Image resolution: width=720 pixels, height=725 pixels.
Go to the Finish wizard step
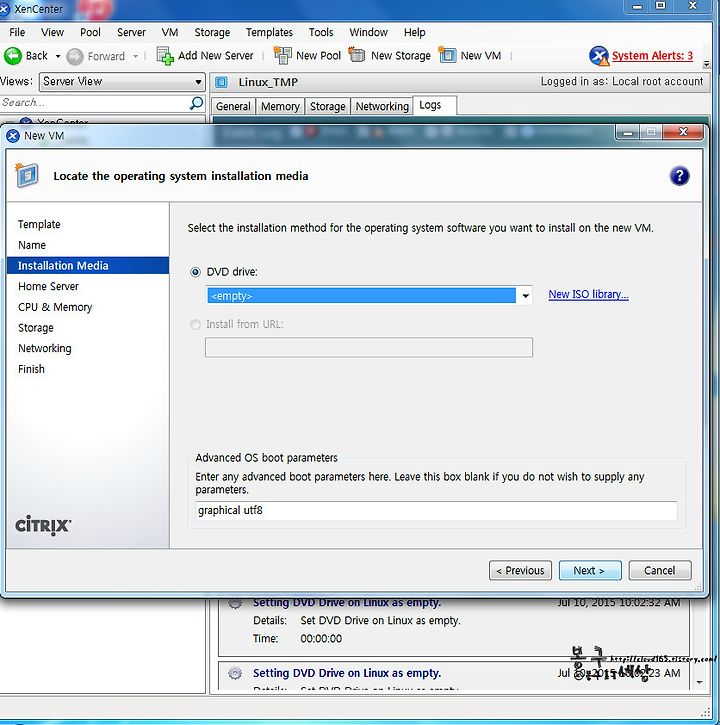[x=31, y=369]
